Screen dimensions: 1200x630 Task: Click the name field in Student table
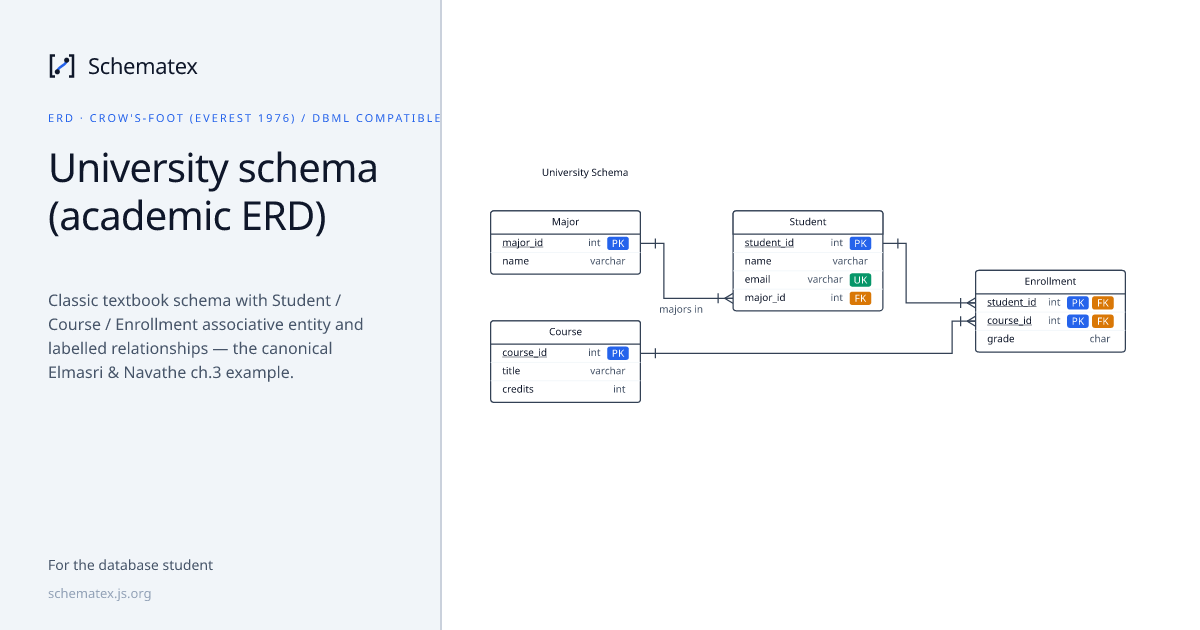click(808, 261)
